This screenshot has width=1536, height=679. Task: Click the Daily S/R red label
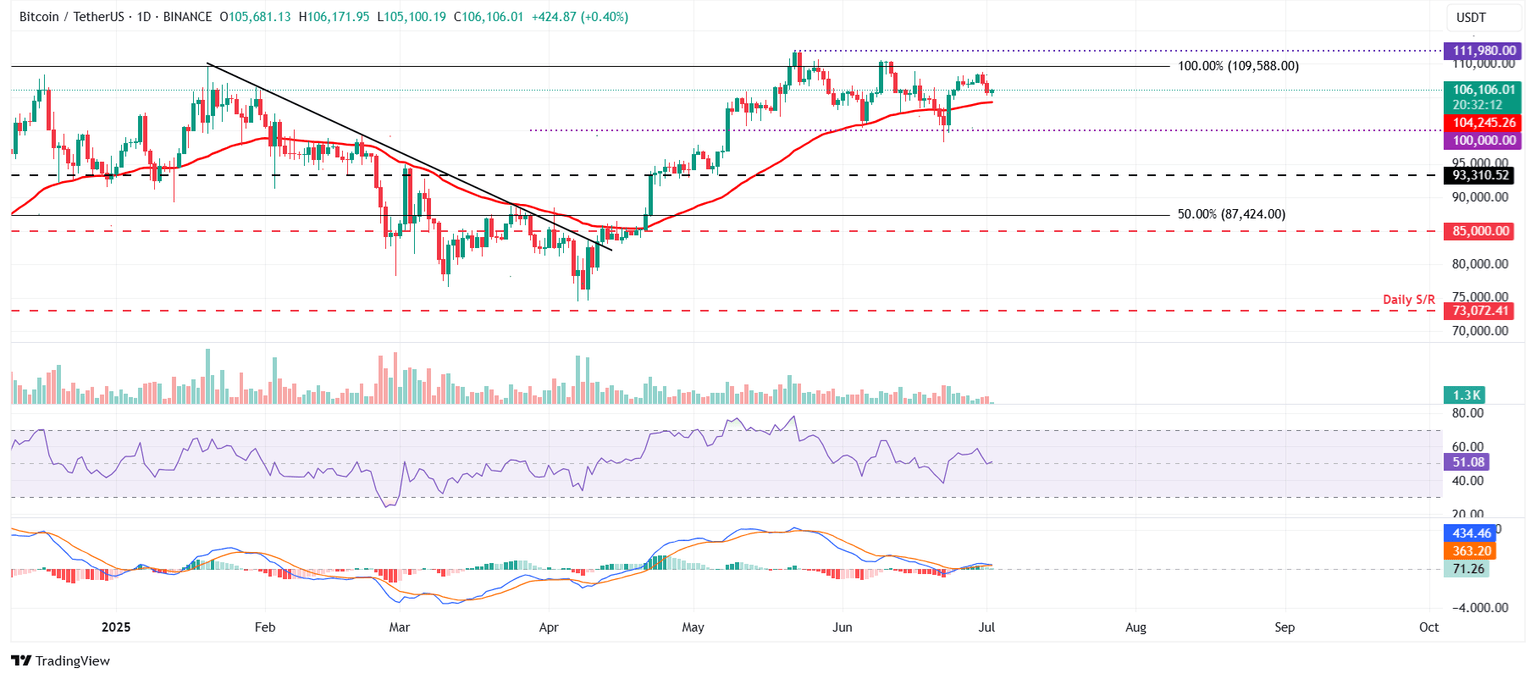[x=1409, y=298]
